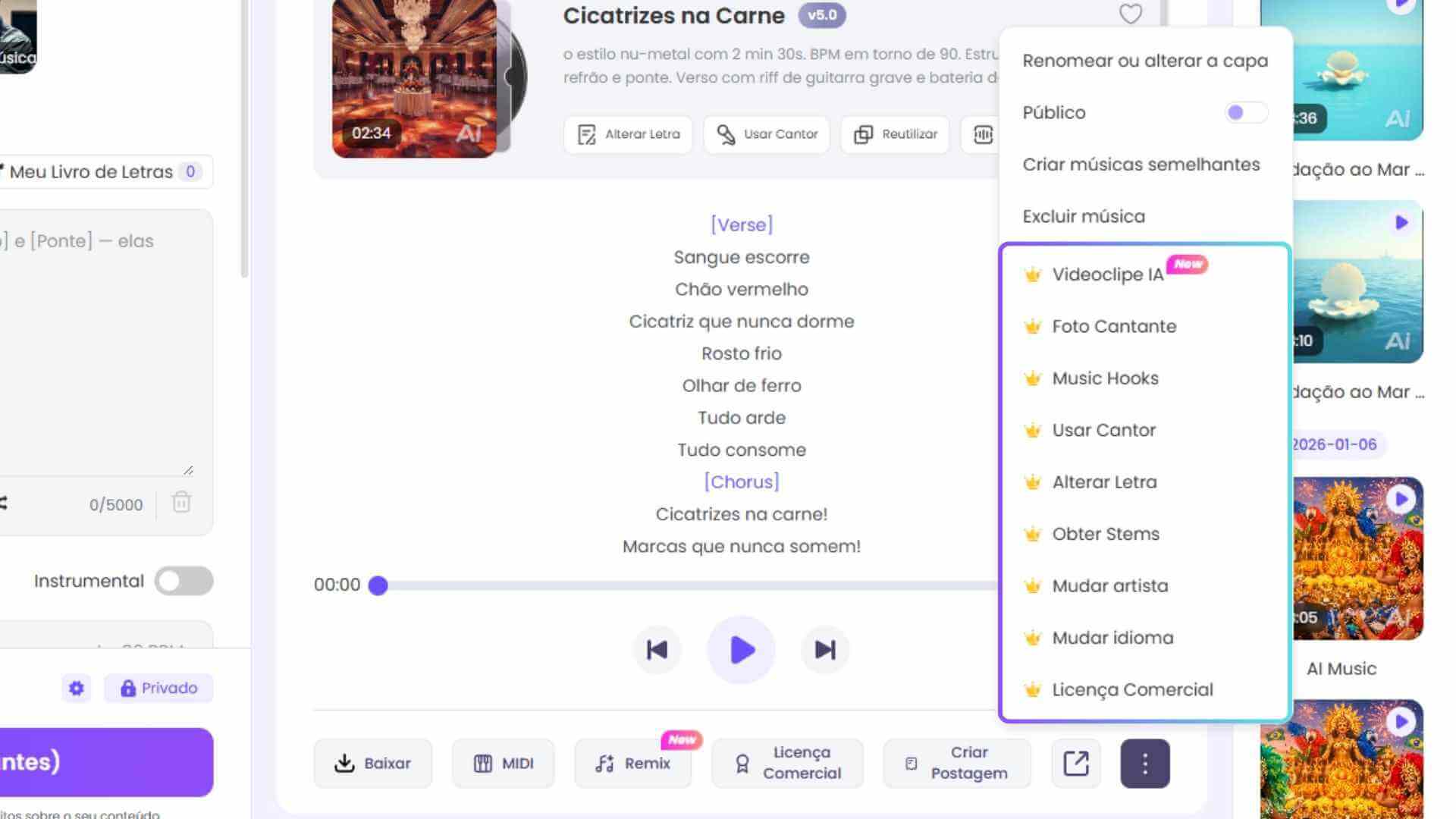This screenshot has width=1456, height=819.
Task: Select Videoclipe IA menu entry
Action: click(x=1107, y=275)
